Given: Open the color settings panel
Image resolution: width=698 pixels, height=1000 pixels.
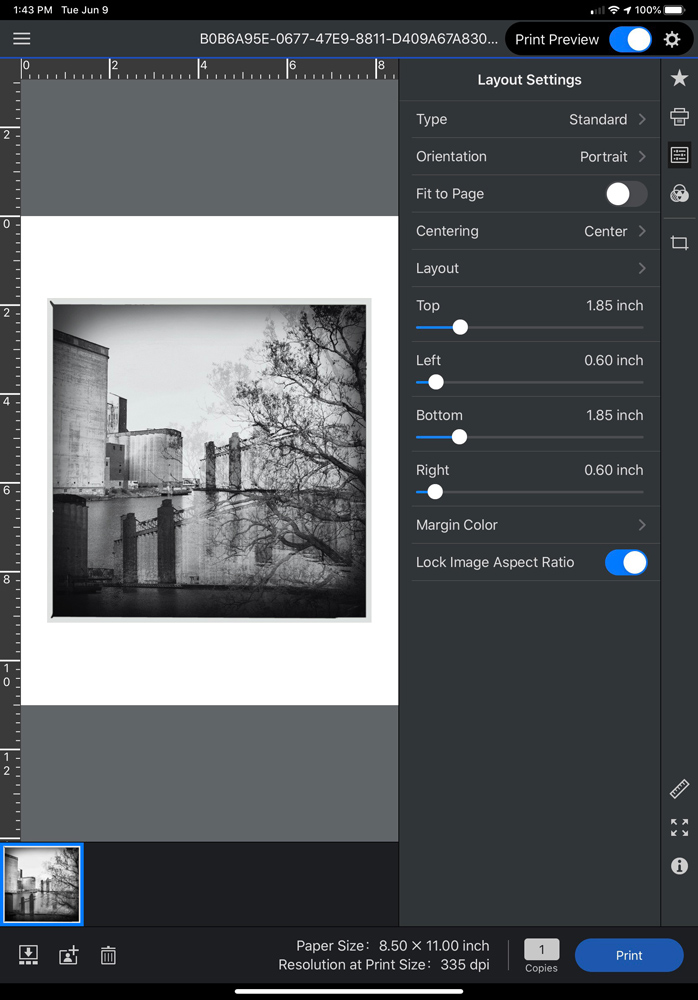Looking at the screenshot, I should (679, 194).
